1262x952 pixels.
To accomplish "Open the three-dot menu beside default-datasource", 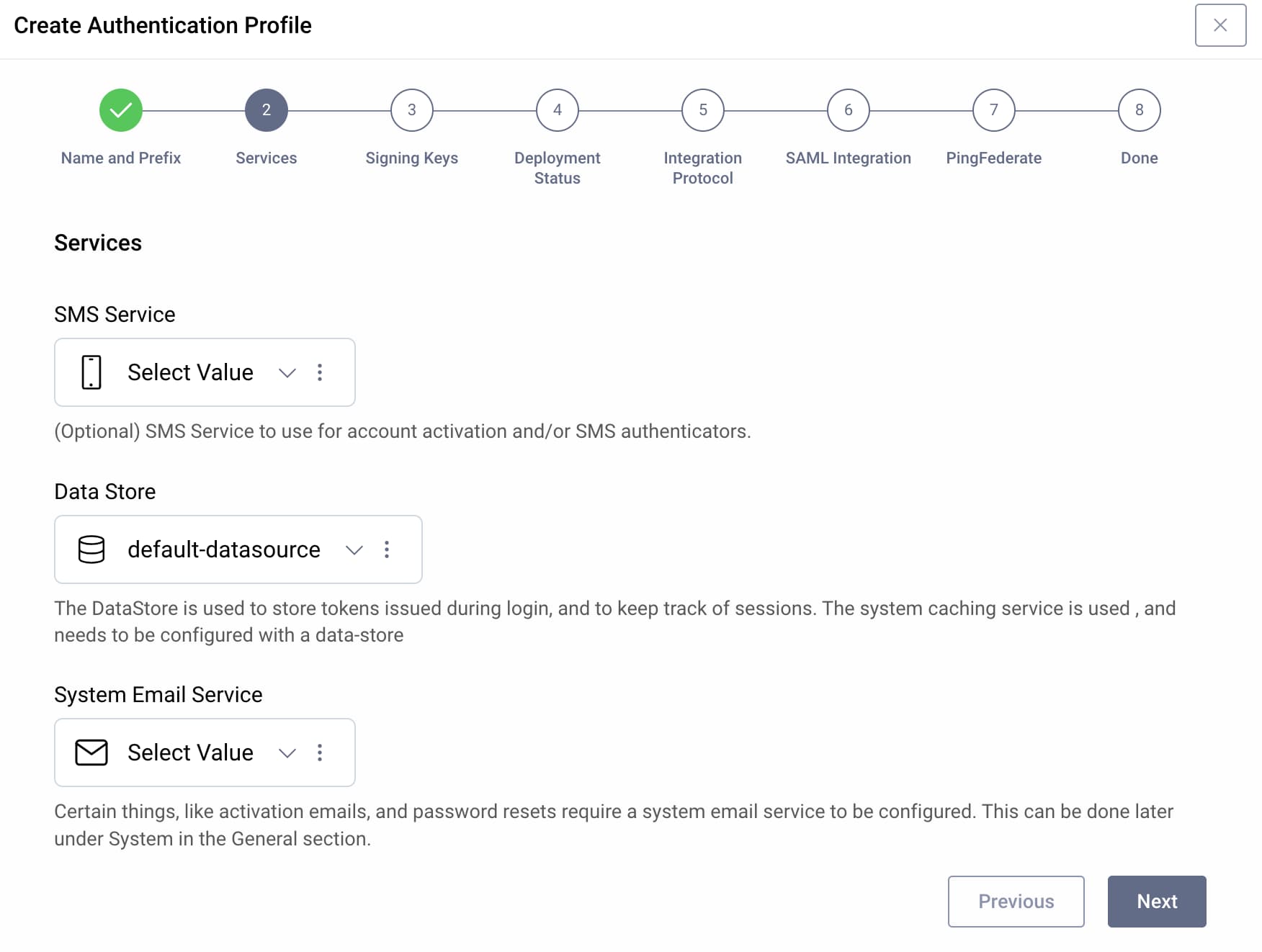I will point(387,549).
